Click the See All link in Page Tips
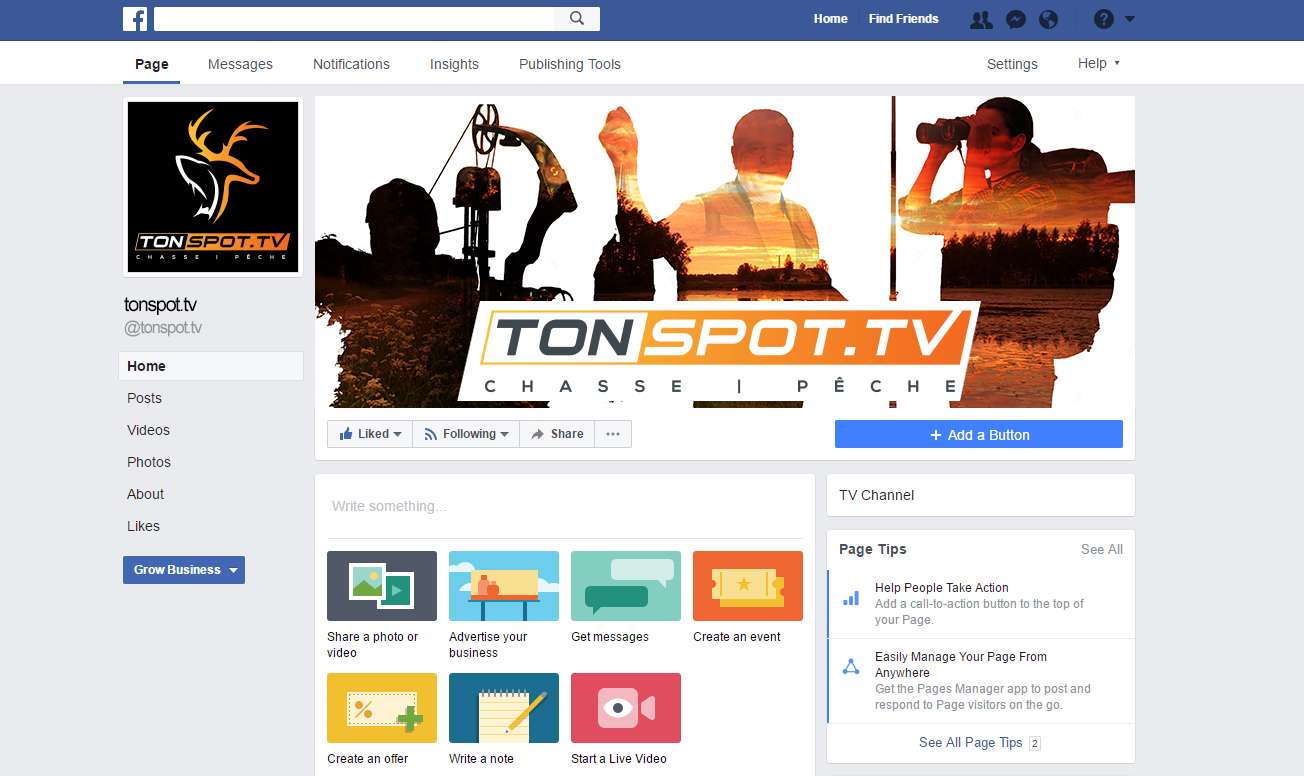The height and width of the screenshot is (776, 1304). tap(1102, 549)
